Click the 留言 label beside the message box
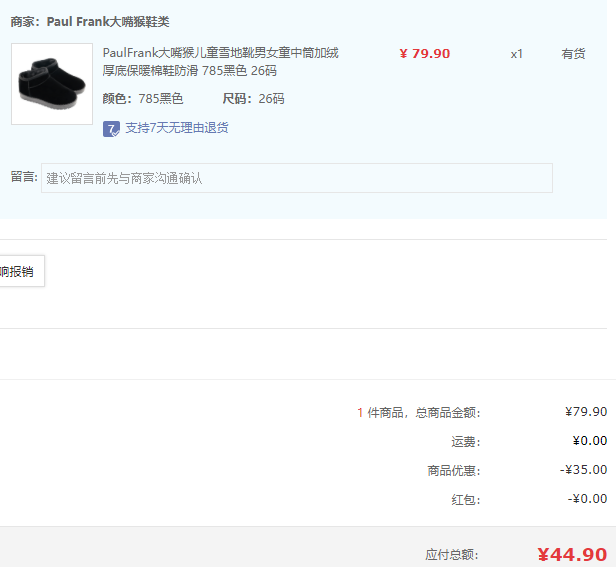The image size is (616, 567). coord(23,177)
